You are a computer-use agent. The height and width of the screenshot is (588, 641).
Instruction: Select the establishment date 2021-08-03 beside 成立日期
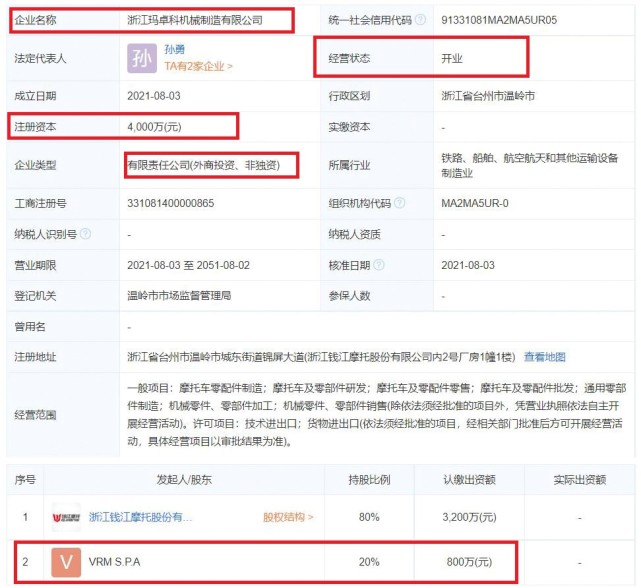point(154,96)
